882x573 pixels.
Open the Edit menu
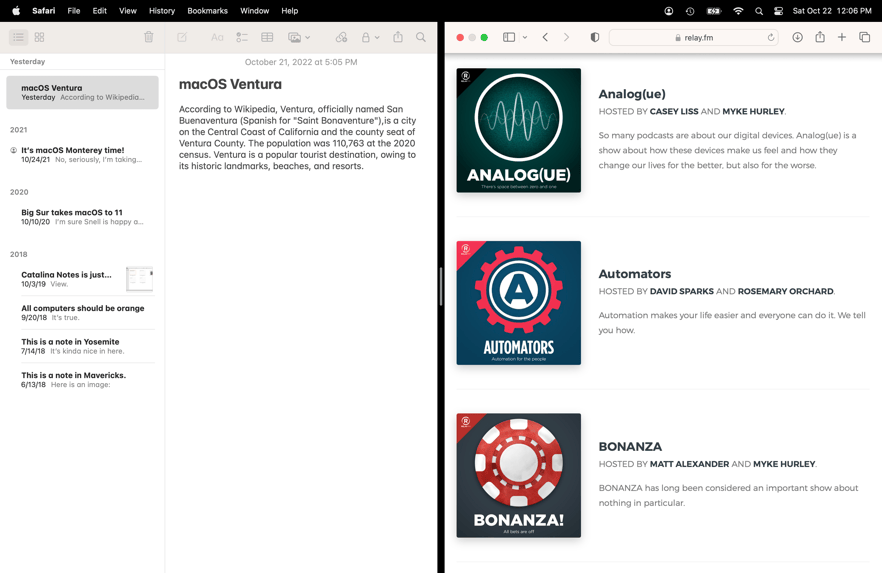coord(100,11)
